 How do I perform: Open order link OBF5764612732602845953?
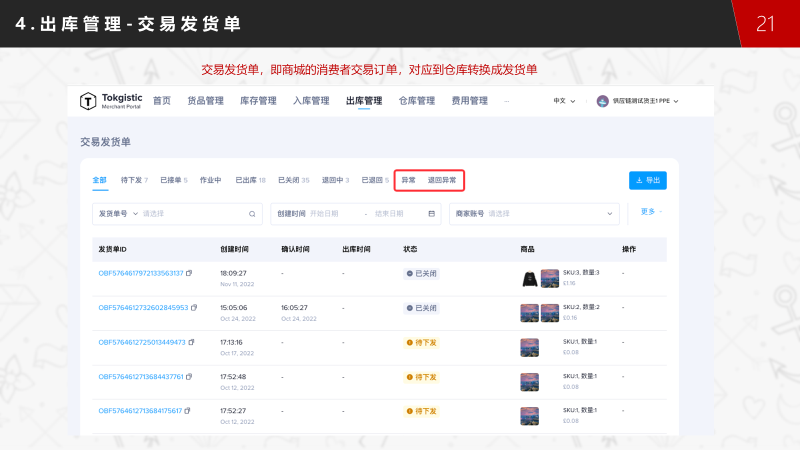143,308
